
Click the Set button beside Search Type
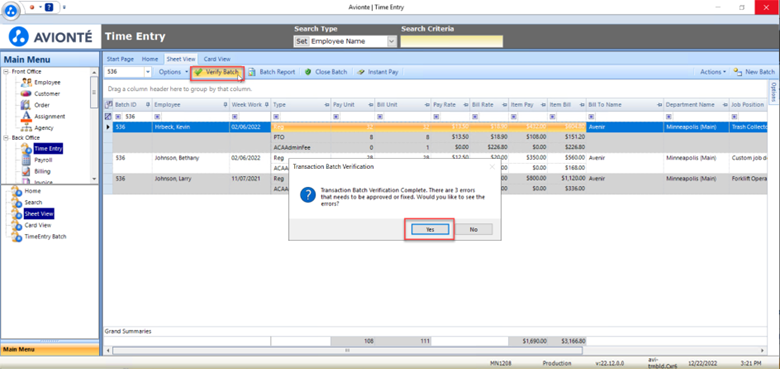(x=301, y=42)
